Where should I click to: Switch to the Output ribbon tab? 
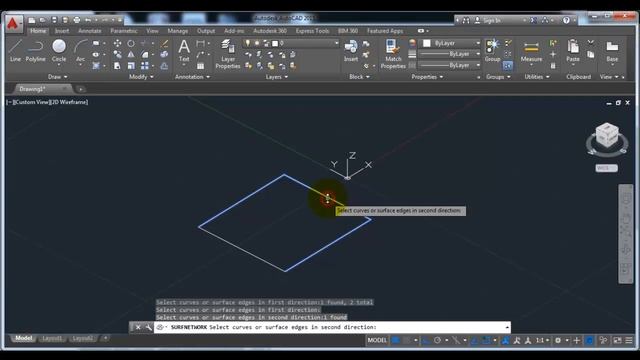(x=206, y=31)
